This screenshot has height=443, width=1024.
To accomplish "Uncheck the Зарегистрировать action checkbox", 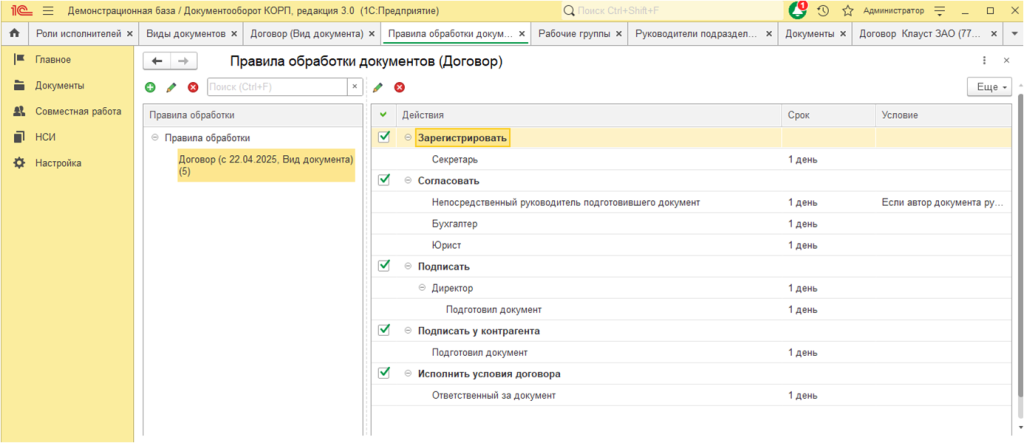I will click(x=384, y=138).
